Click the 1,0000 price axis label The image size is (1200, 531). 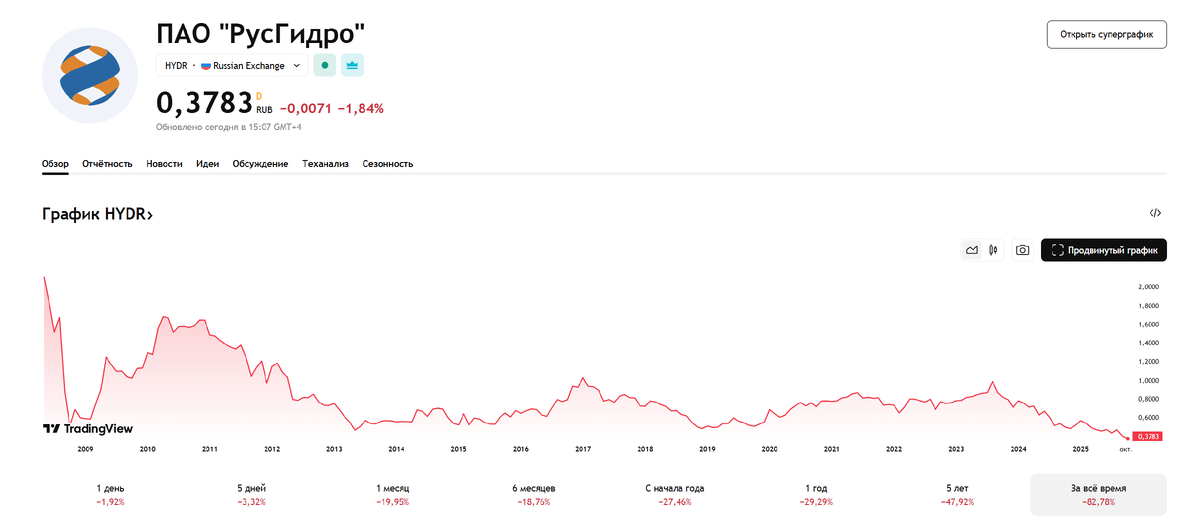tap(1149, 380)
